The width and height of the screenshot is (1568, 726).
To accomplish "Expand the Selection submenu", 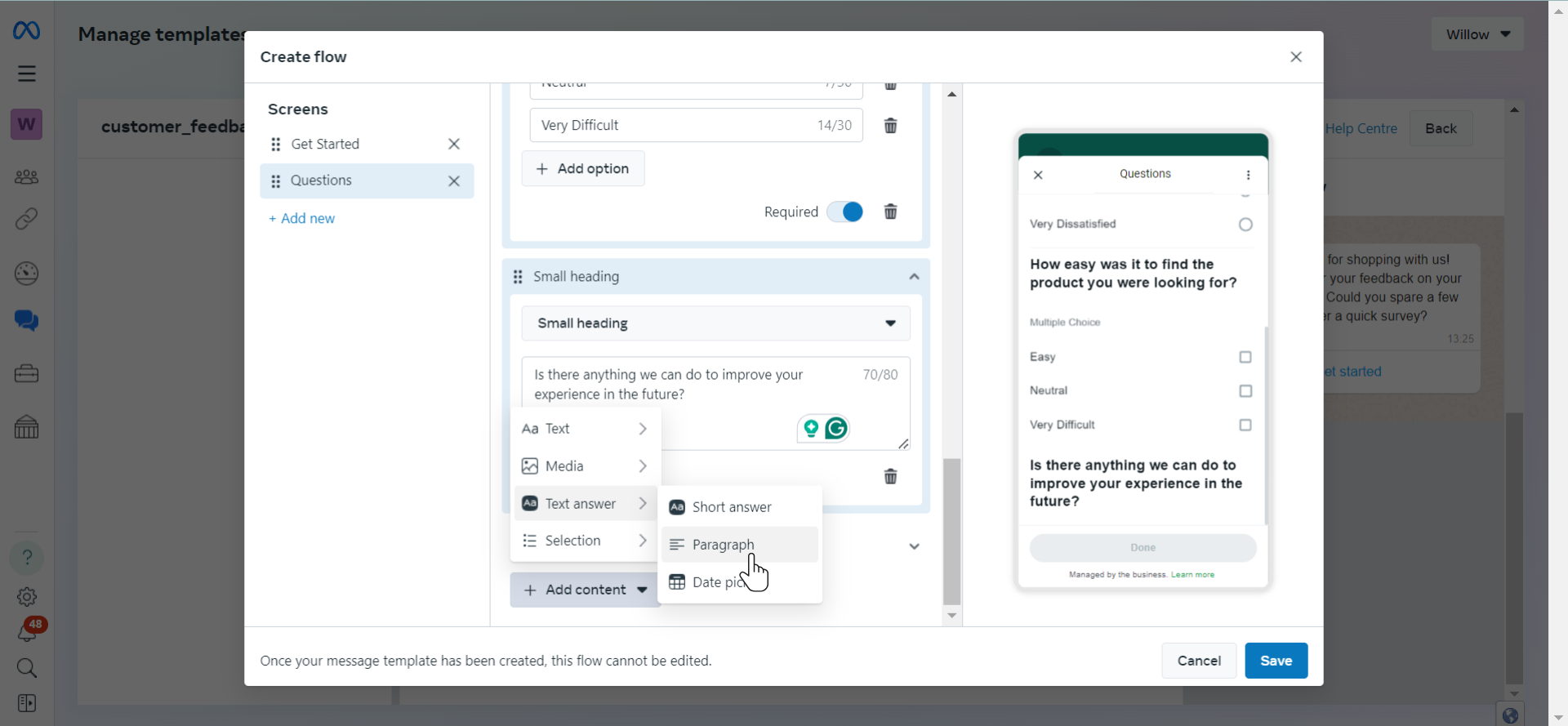I will (x=585, y=541).
